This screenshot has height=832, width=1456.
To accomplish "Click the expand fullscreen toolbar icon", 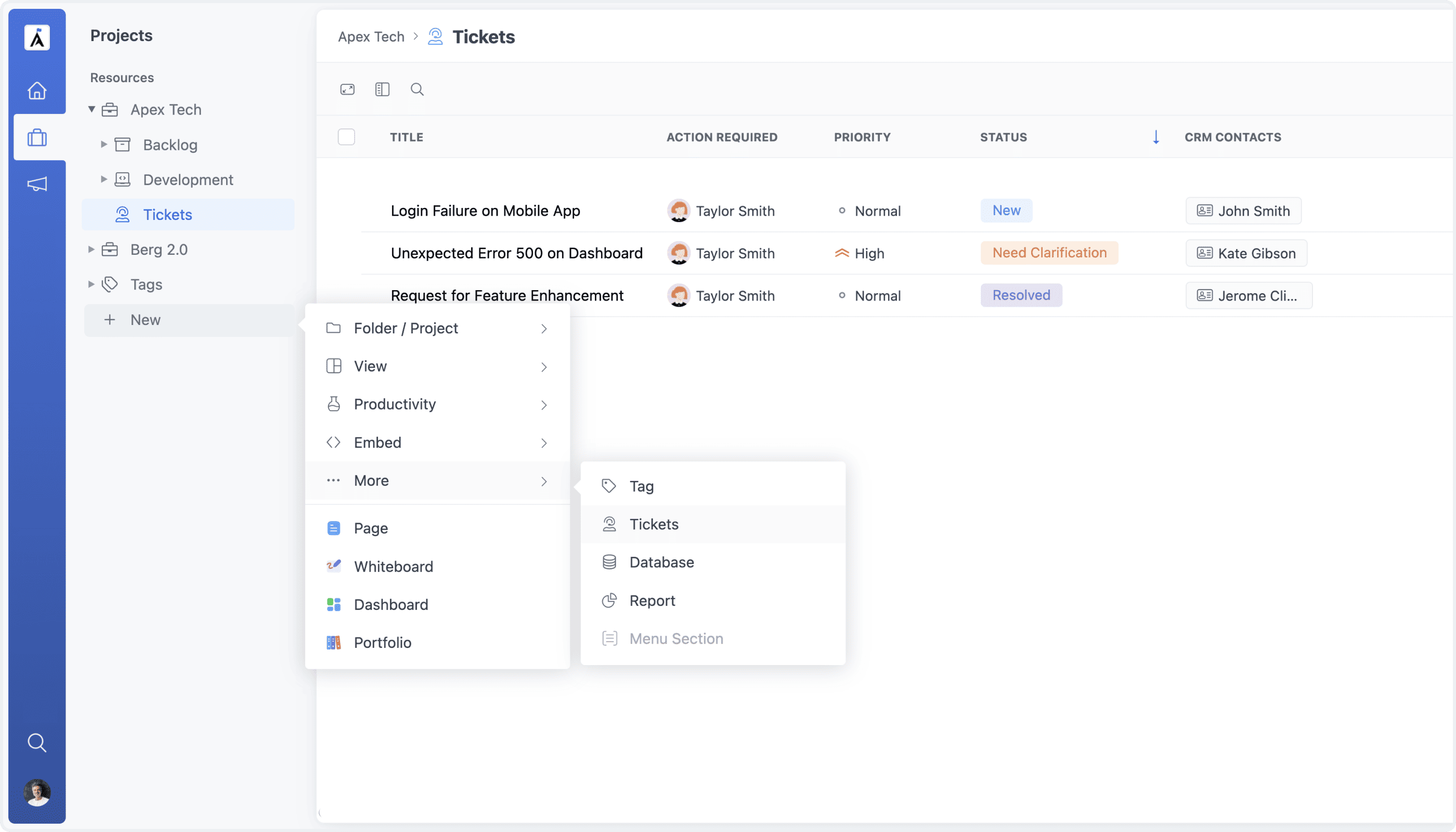I will (x=347, y=89).
